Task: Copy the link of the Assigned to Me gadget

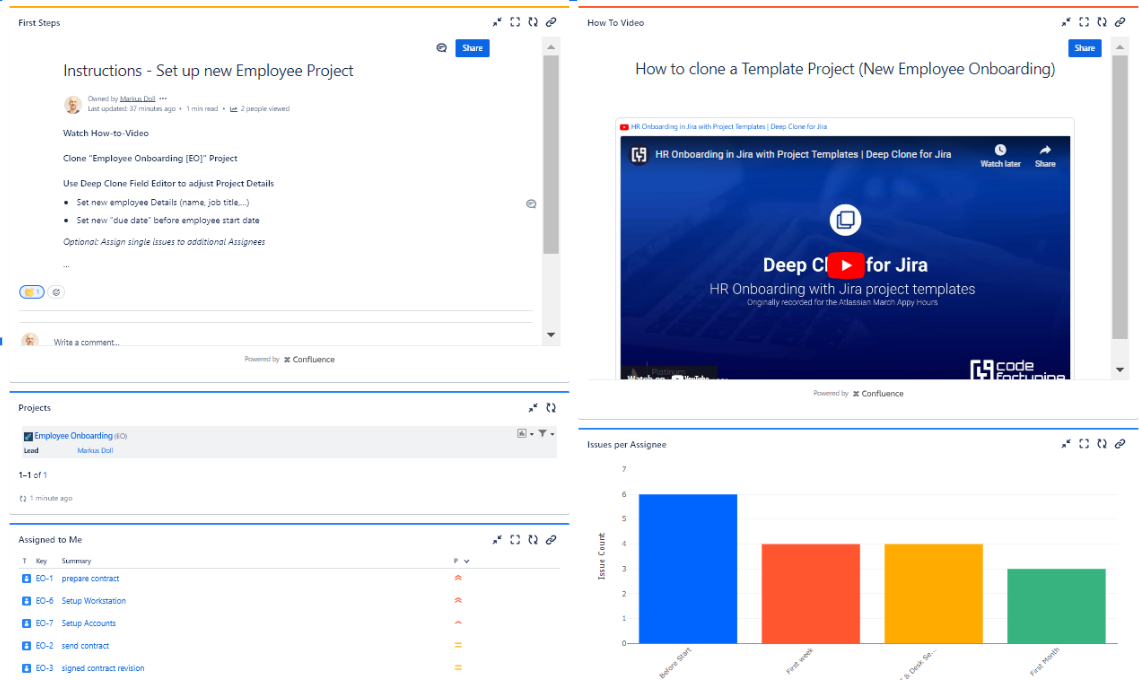Action: [551, 539]
